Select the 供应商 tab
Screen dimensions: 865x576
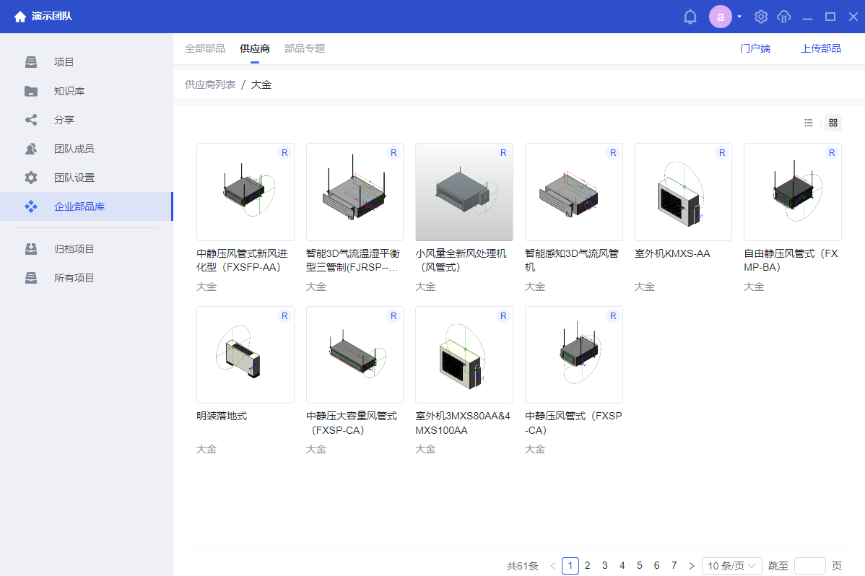255,49
